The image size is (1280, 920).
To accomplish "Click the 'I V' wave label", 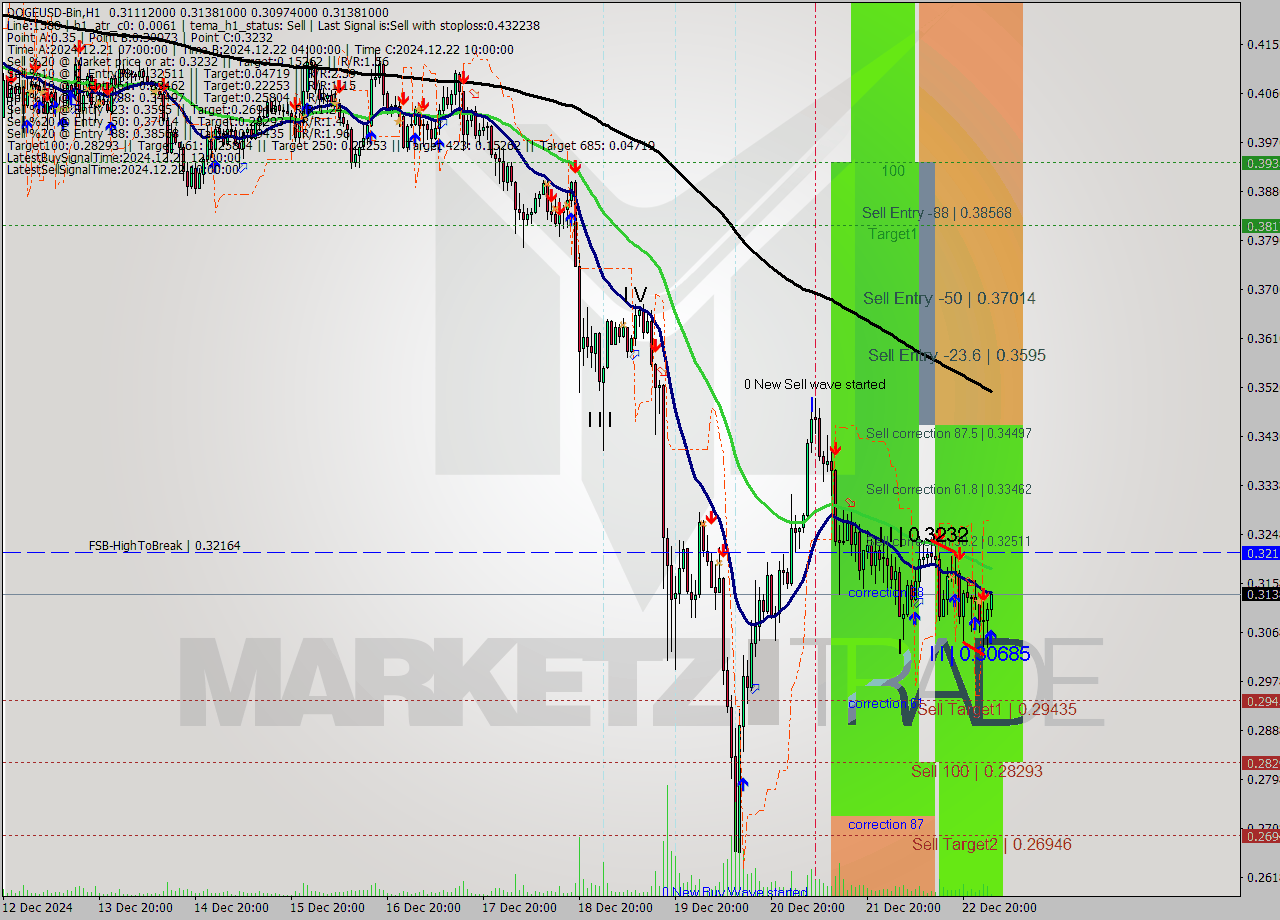I will [x=635, y=294].
